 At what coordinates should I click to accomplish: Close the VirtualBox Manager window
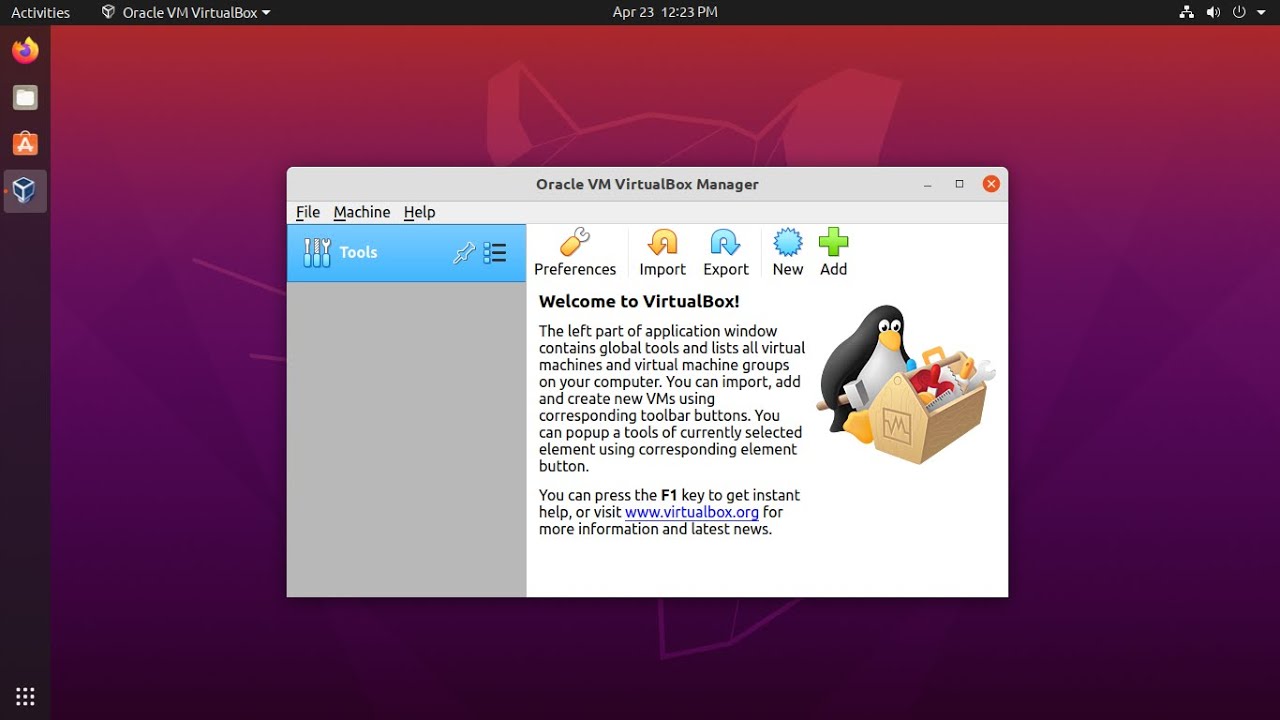click(x=991, y=184)
